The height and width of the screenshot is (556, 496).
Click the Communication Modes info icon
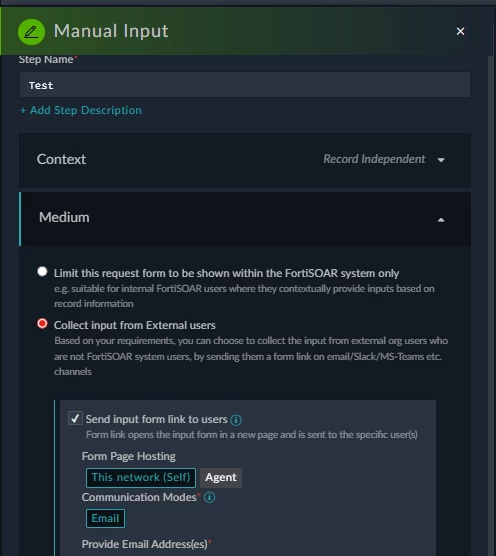point(210,497)
